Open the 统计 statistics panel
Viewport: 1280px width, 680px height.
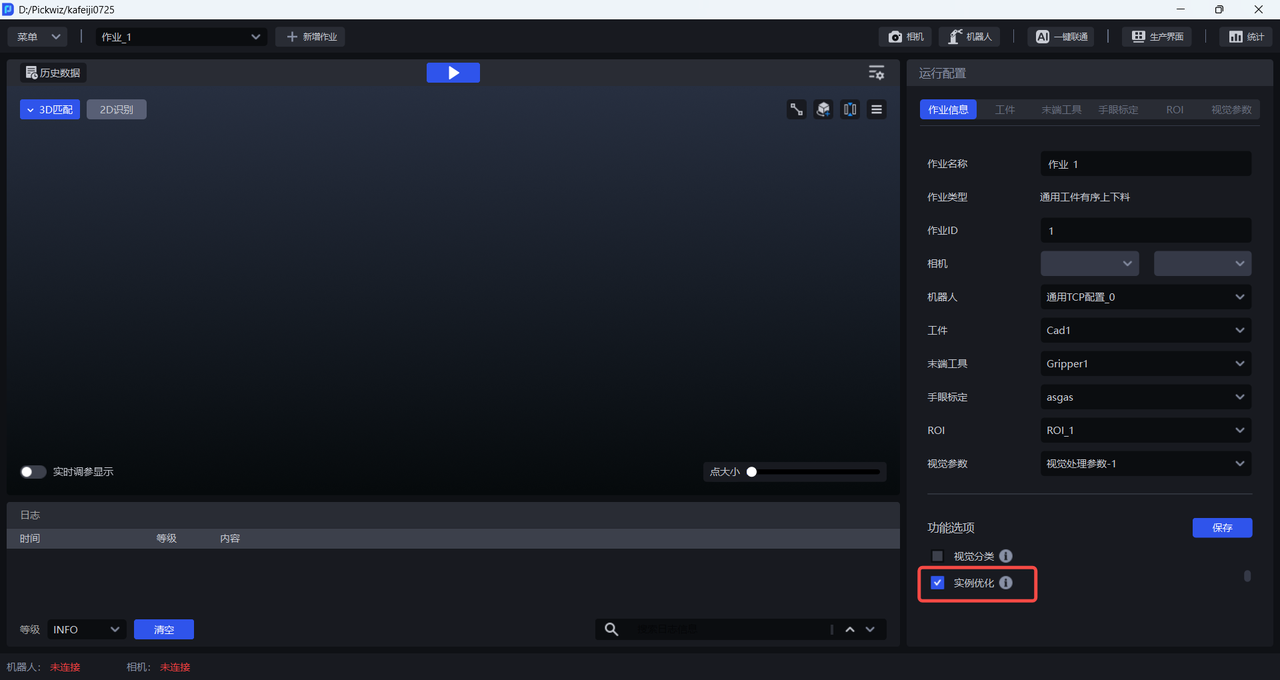coord(1245,37)
